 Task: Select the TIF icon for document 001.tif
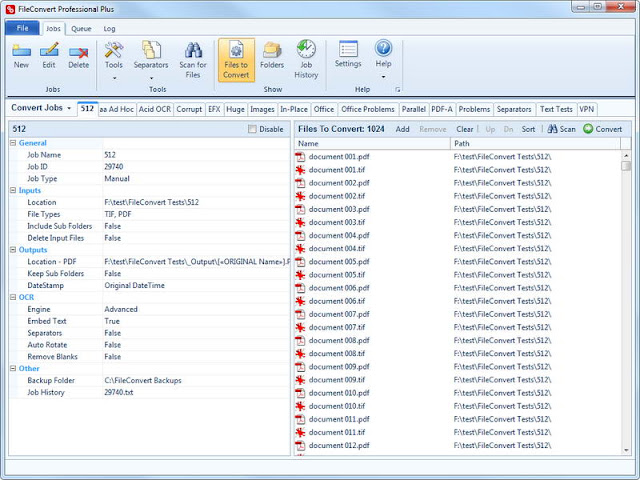click(300, 170)
